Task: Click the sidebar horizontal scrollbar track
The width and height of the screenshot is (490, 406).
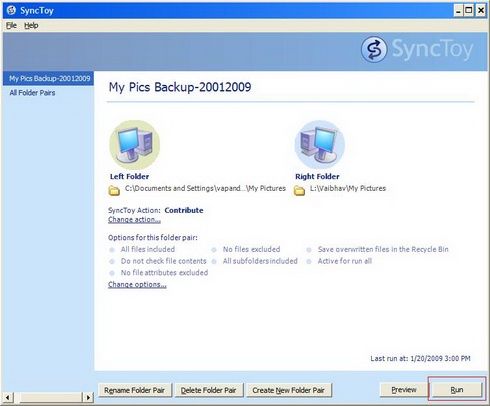Action: point(48,397)
